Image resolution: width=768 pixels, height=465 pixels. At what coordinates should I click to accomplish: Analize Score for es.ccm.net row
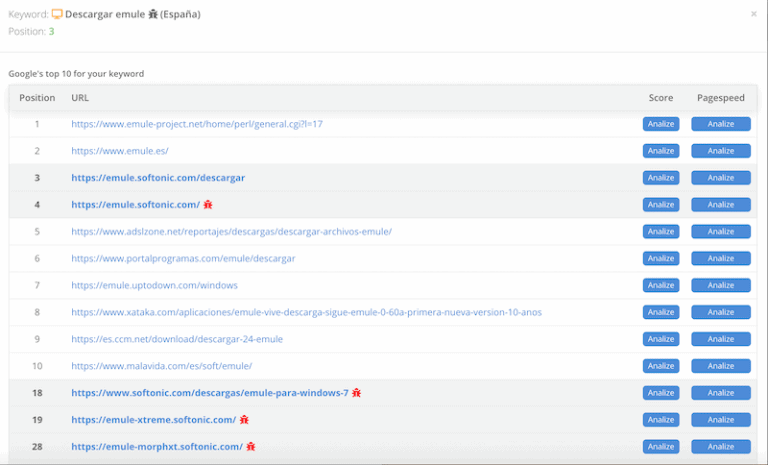[x=661, y=339]
